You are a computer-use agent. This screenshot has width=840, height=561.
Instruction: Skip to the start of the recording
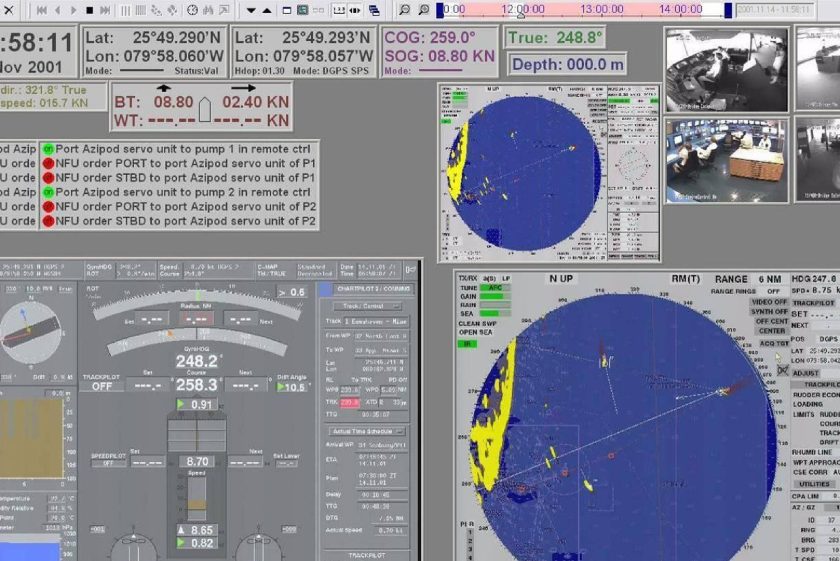[41, 10]
